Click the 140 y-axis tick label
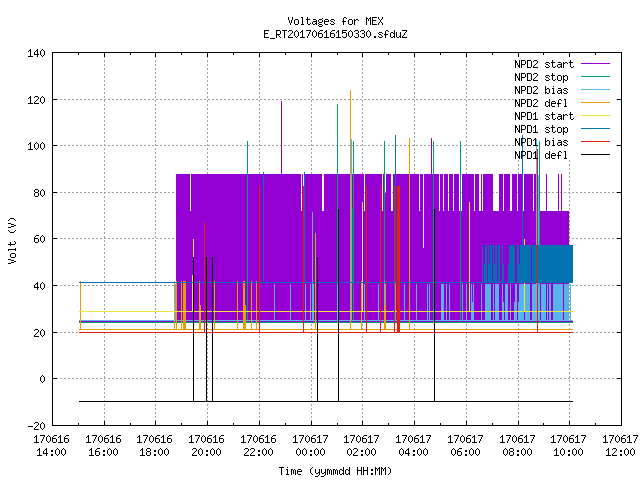 pos(36,53)
